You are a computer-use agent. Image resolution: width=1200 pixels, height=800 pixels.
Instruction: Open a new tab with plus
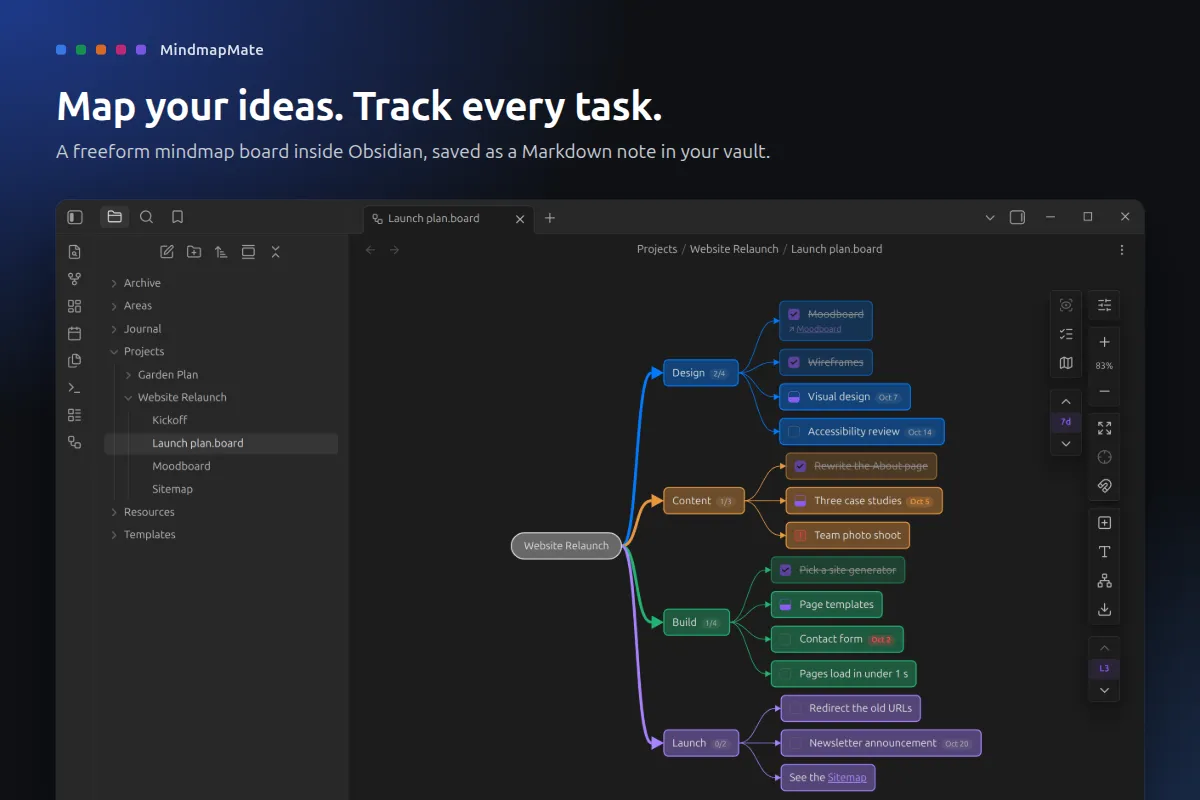tap(549, 218)
